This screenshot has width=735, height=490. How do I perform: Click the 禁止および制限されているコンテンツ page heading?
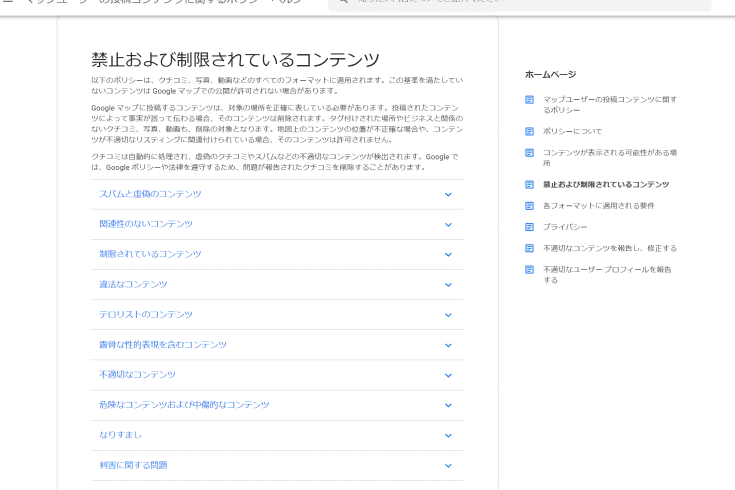235,60
